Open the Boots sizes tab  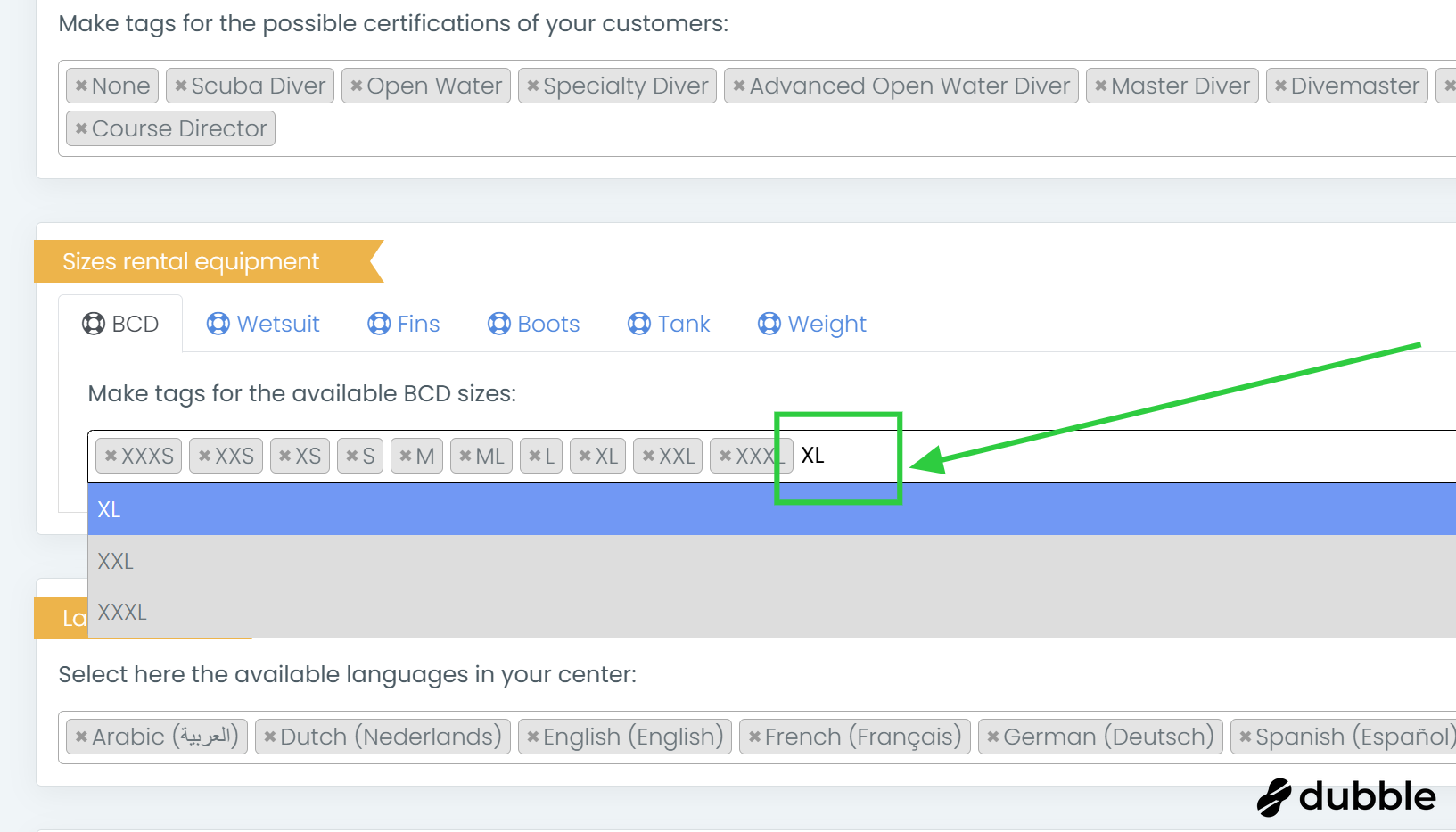point(533,324)
